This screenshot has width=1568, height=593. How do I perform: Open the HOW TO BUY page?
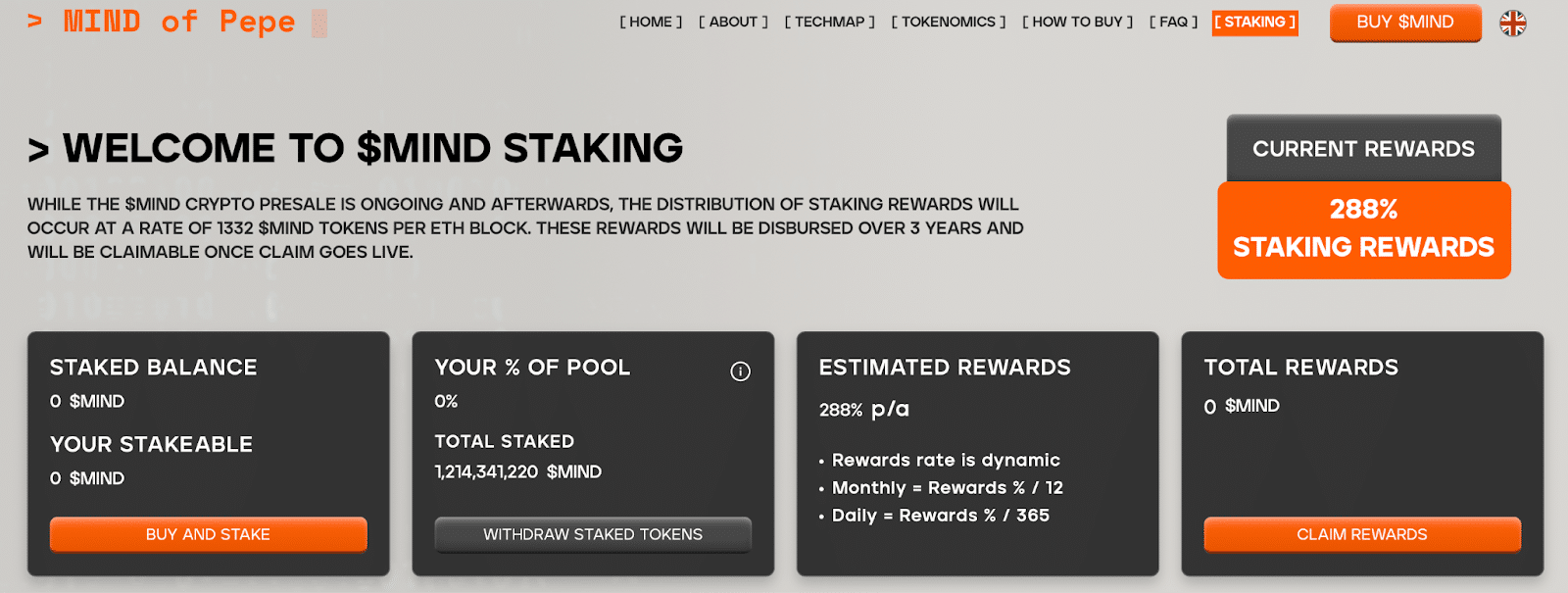(1077, 22)
